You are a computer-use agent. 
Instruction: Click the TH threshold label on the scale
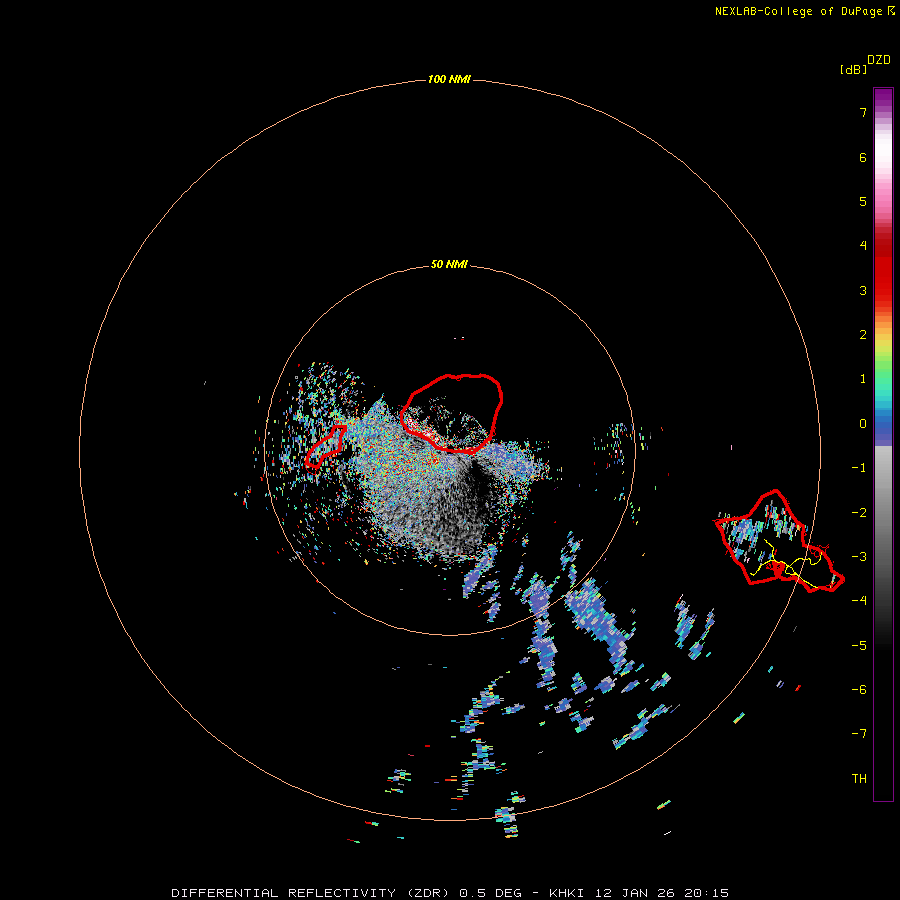tap(859, 779)
